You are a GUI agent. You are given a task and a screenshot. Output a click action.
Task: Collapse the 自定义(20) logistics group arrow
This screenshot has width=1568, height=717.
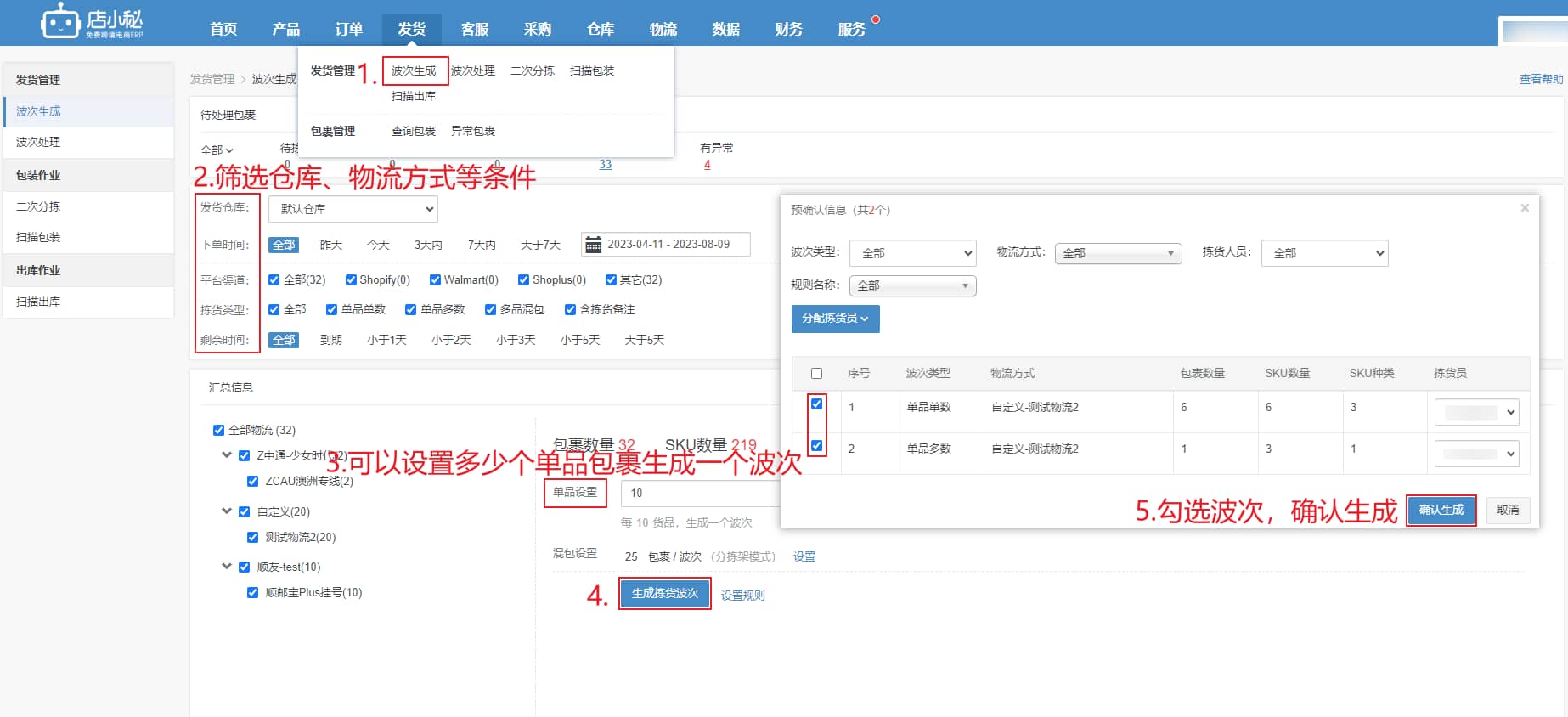pos(227,511)
